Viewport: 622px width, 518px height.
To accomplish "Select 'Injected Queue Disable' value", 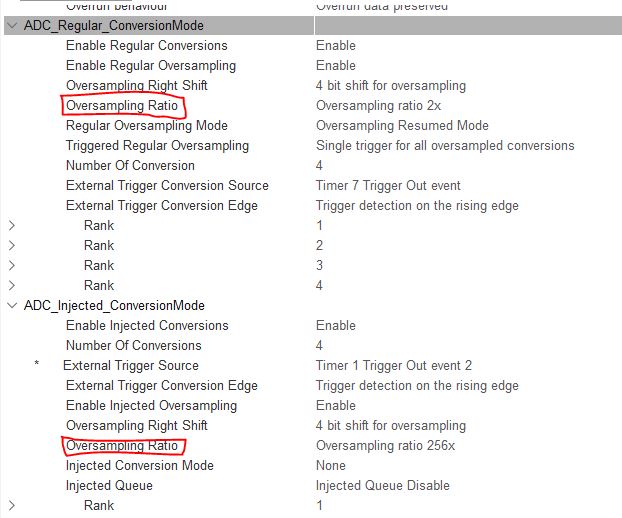I will (383, 485).
